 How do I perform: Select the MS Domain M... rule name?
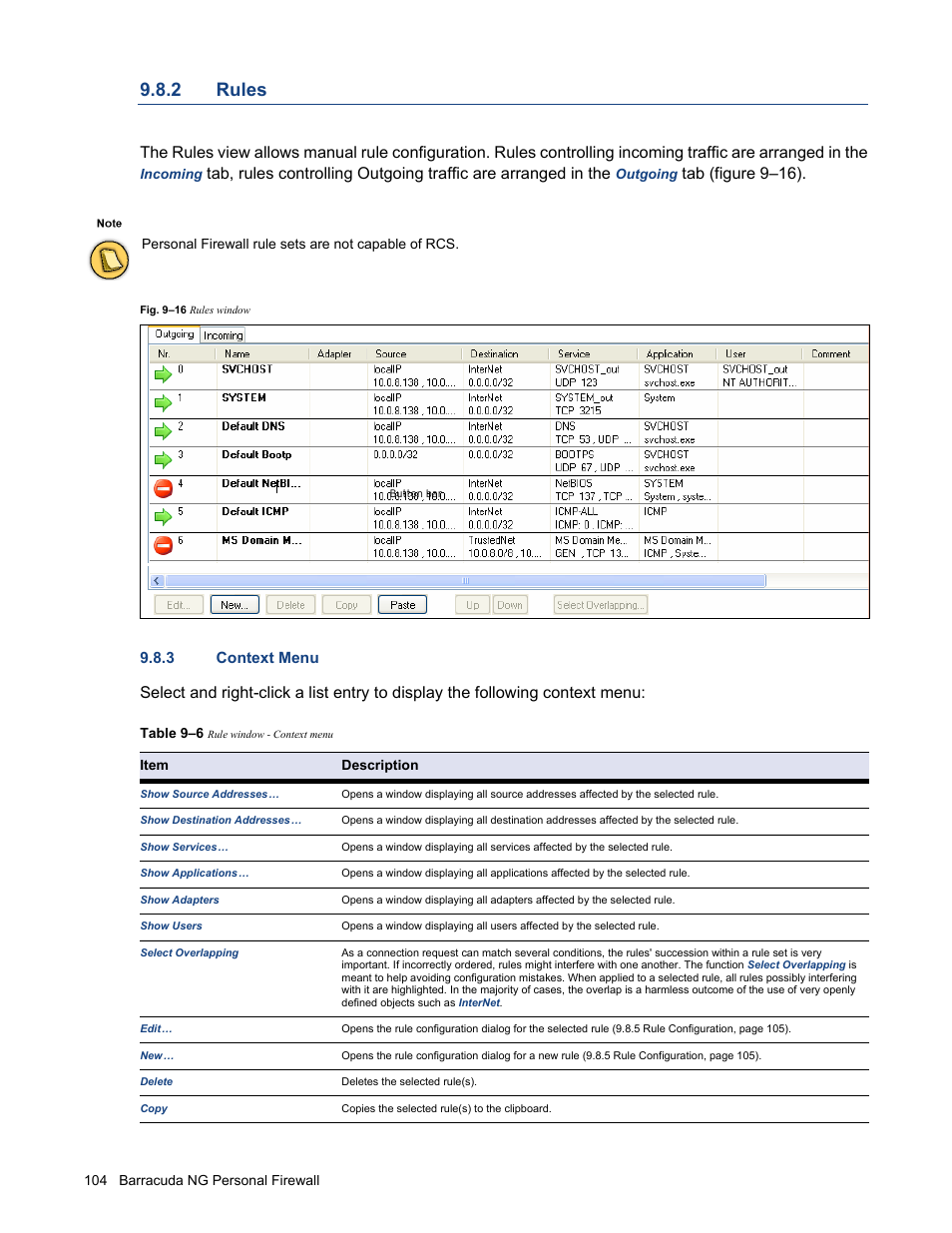pyautogui.click(x=261, y=541)
